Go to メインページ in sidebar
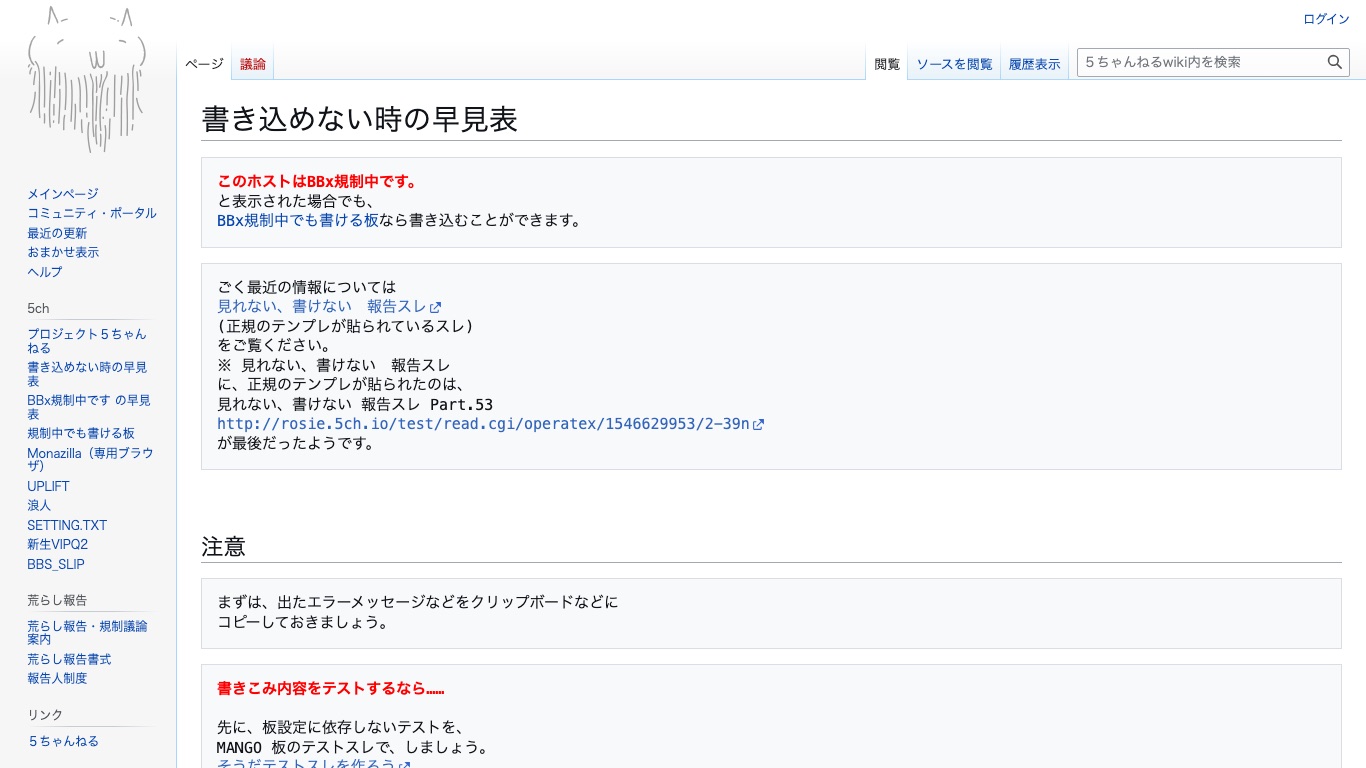Image resolution: width=1366 pixels, height=768 pixels. (63, 194)
